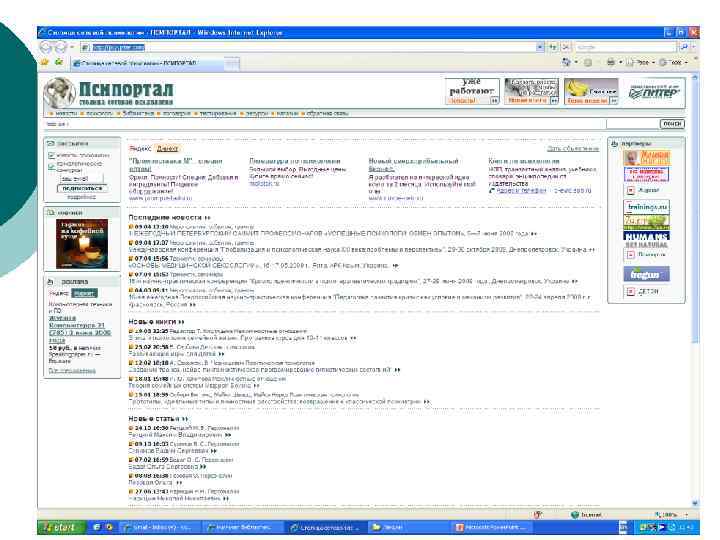Click the IE Back navigation button

pyautogui.click(x=46, y=47)
